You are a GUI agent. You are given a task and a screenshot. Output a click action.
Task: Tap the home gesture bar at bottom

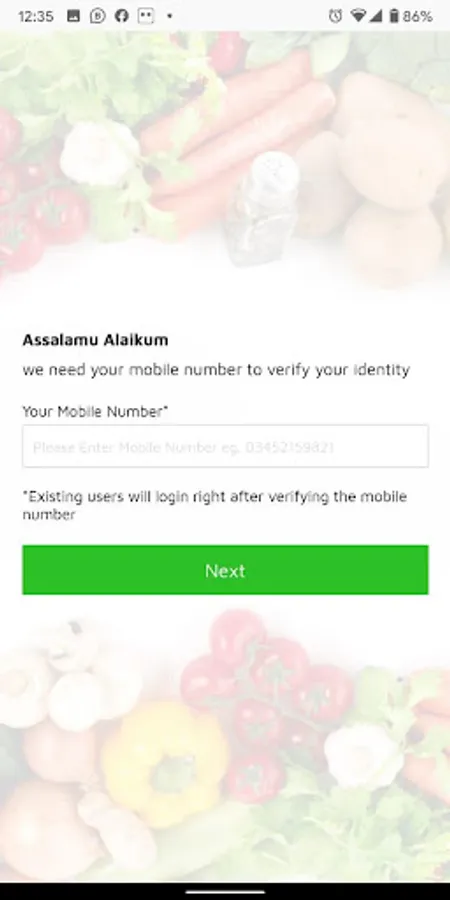225,891
